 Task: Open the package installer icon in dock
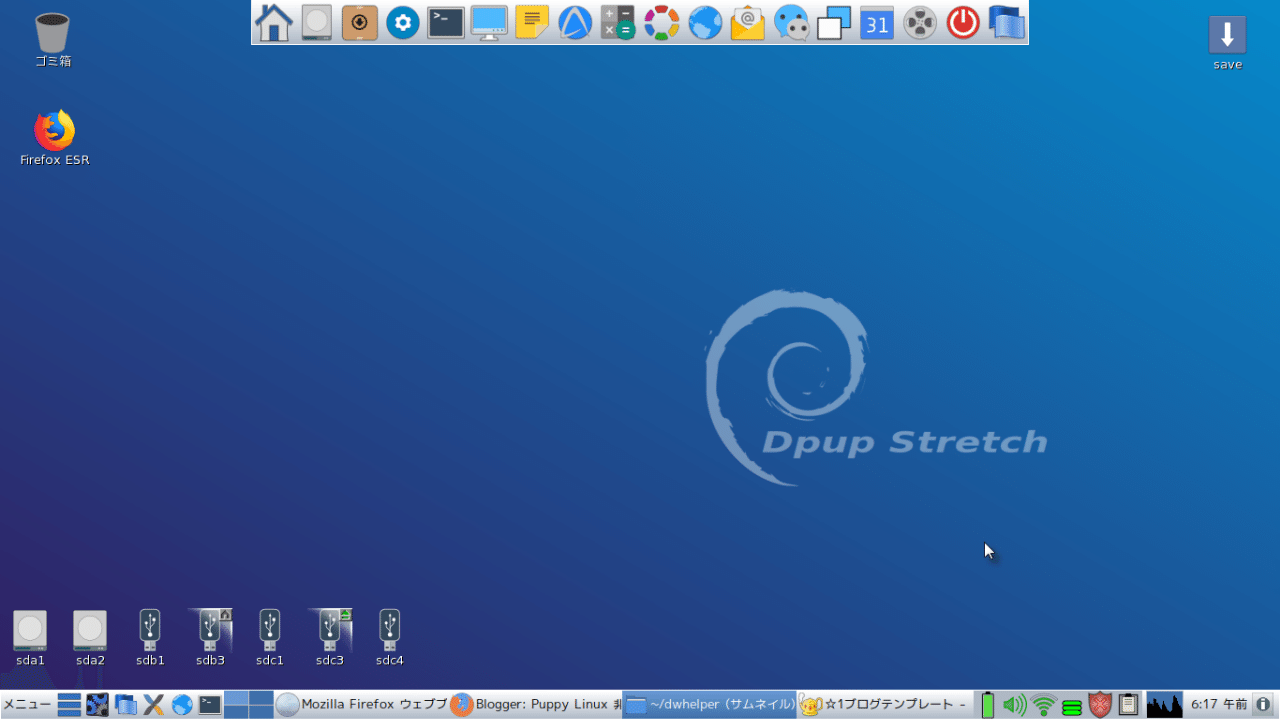pos(360,22)
